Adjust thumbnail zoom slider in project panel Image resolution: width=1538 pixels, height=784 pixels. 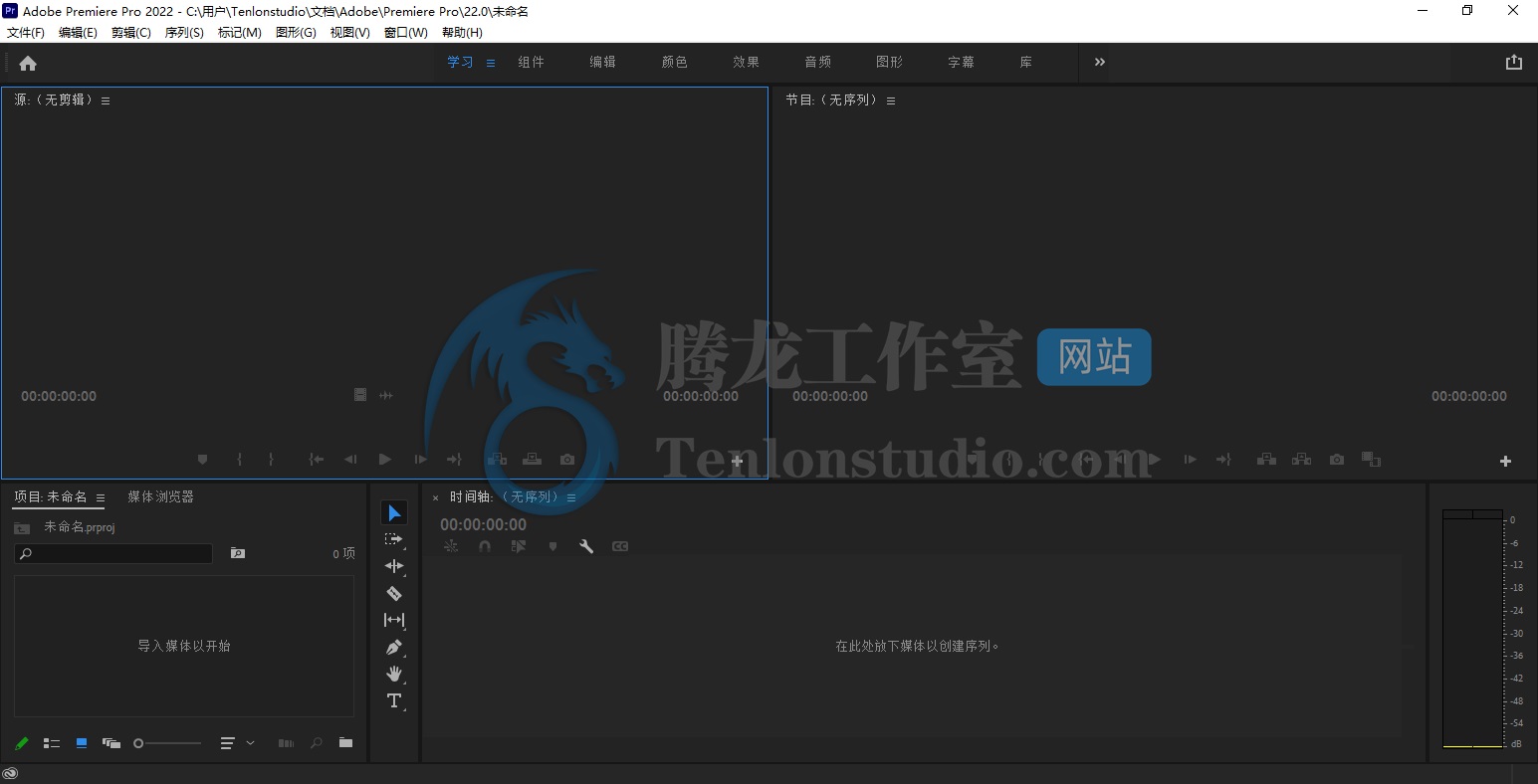click(167, 743)
